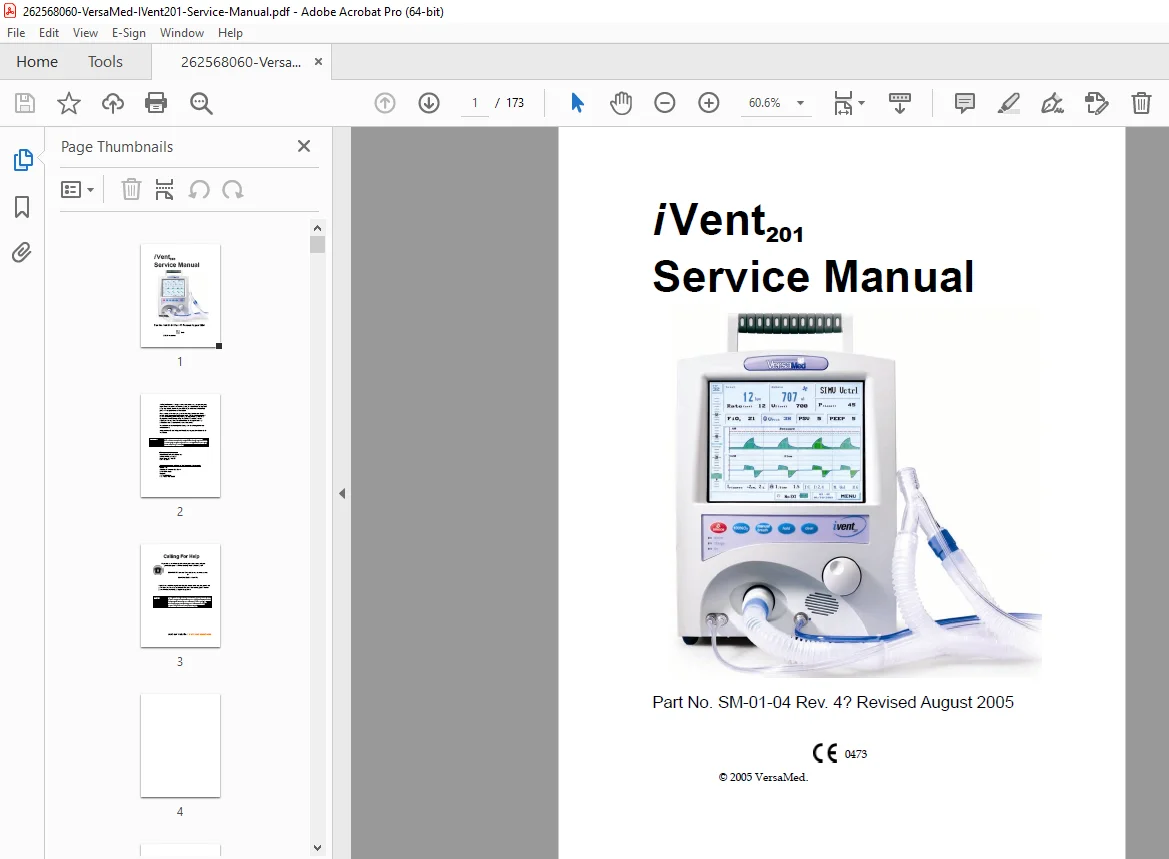This screenshot has height=859, width=1169.
Task: Select the arrow Selection tool
Action: click(x=577, y=103)
